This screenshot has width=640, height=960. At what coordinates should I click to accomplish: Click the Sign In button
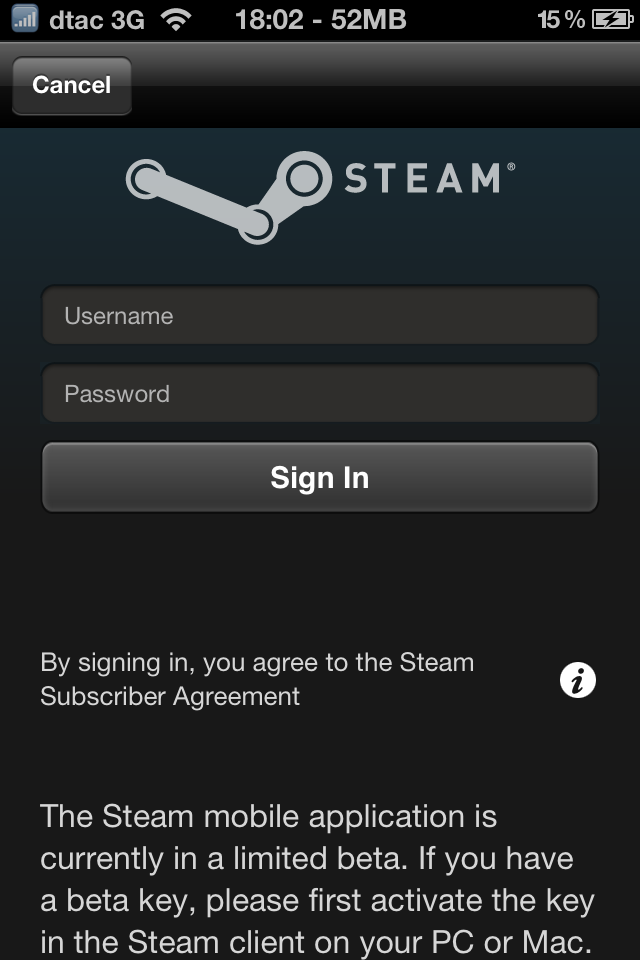point(320,477)
